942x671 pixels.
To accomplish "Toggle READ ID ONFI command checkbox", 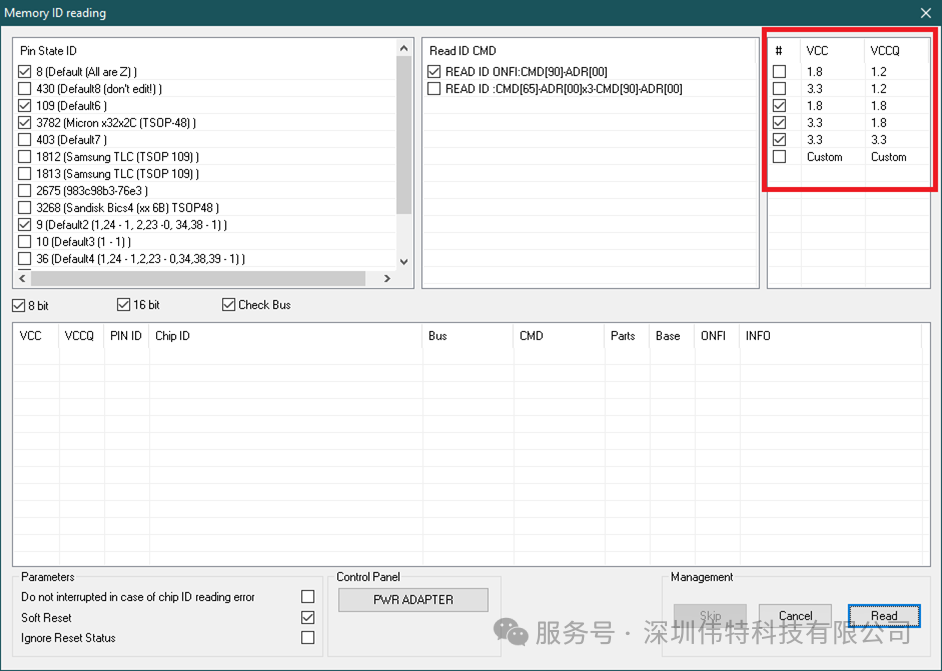I will click(x=434, y=72).
